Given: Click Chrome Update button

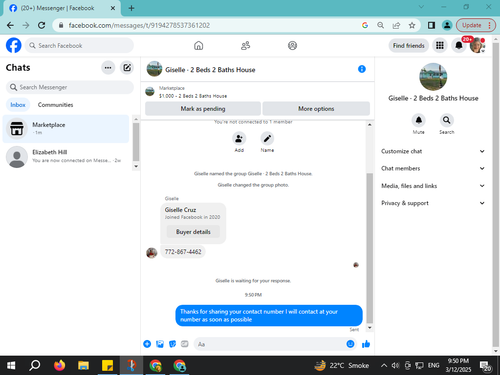Looking at the screenshot, I should 475,25.
